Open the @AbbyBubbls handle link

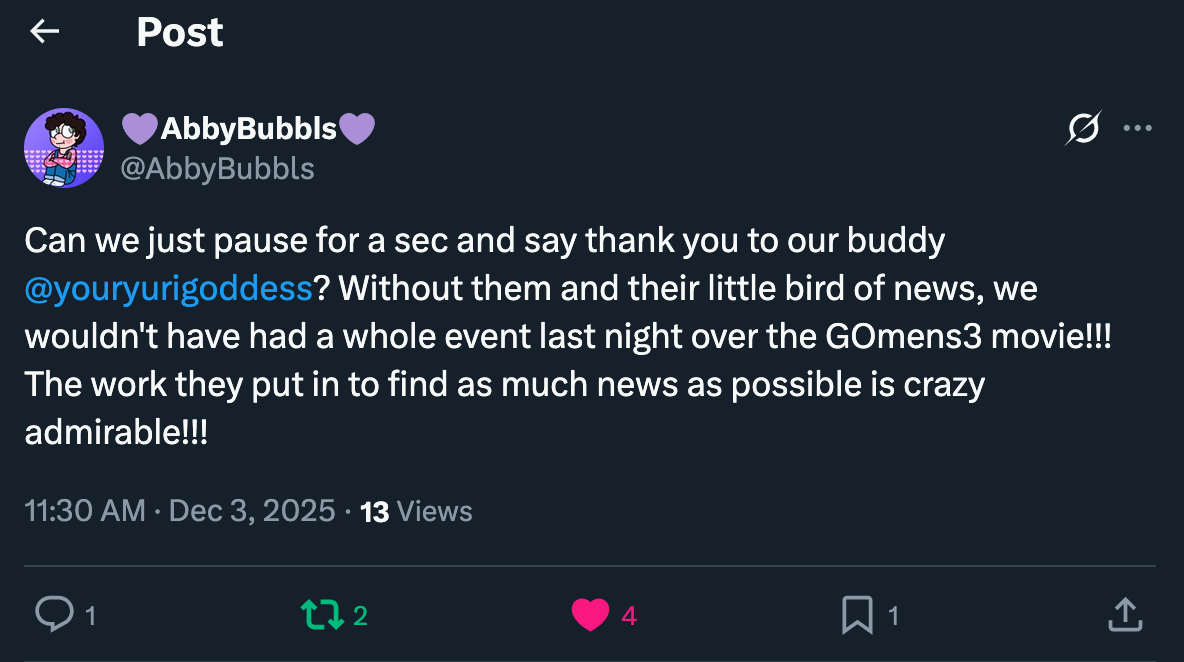point(217,169)
